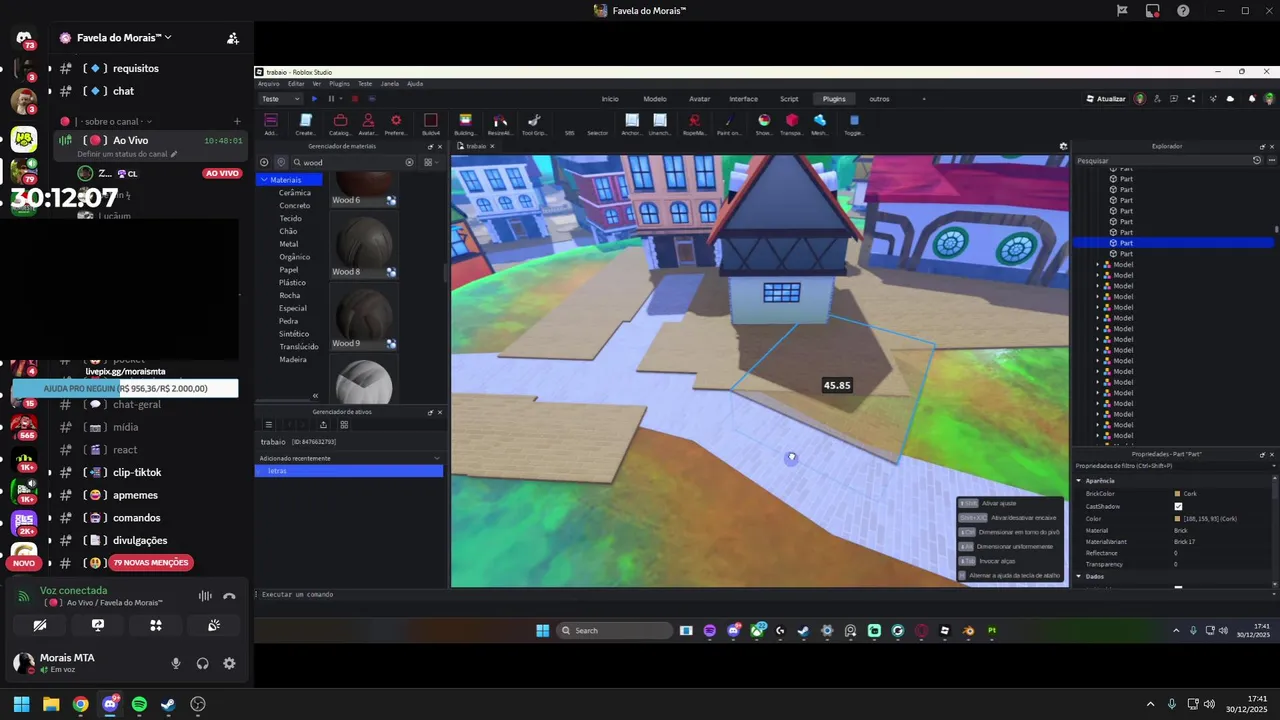Collapse the material categories sidebar
The width and height of the screenshot is (1280, 720).
point(315,396)
